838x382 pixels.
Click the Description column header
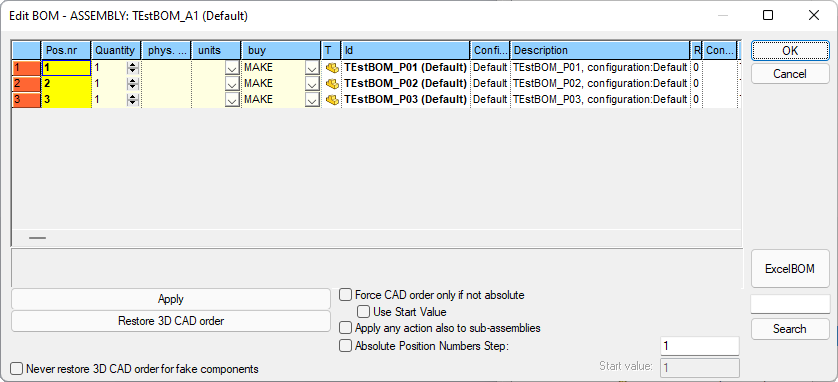(x=600, y=51)
